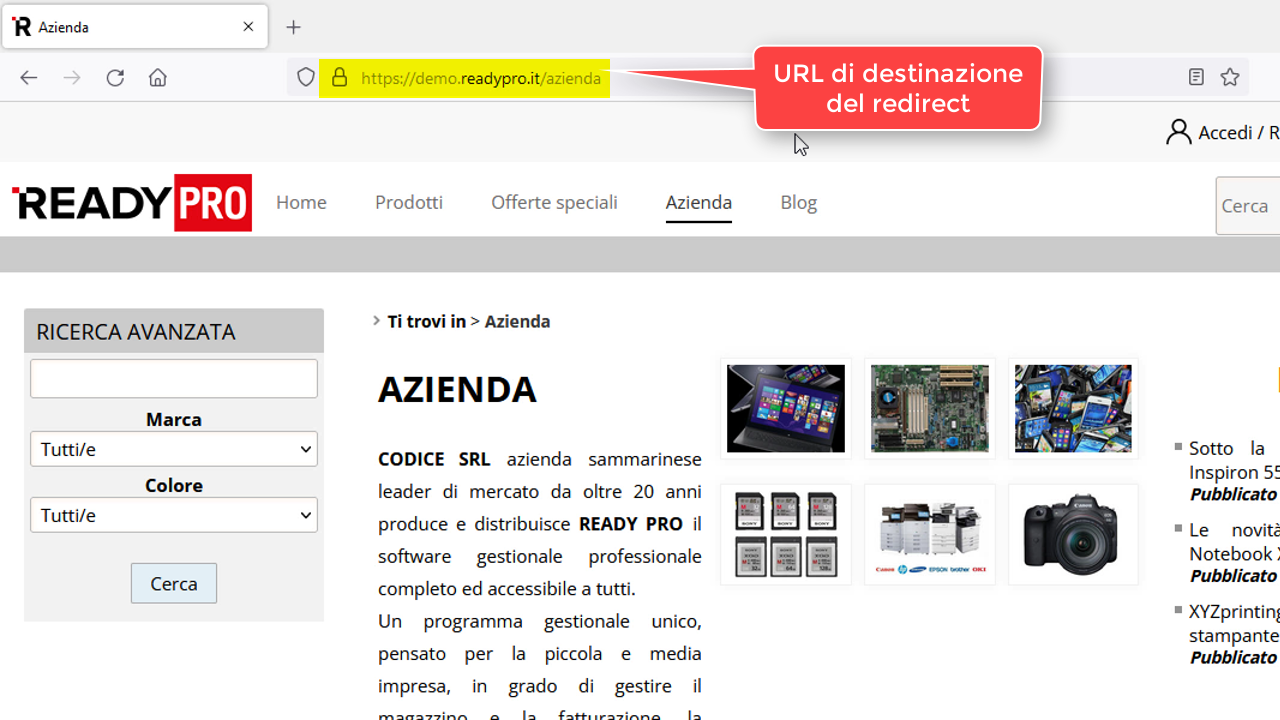Click the shield tracking protection icon

pyautogui.click(x=306, y=78)
